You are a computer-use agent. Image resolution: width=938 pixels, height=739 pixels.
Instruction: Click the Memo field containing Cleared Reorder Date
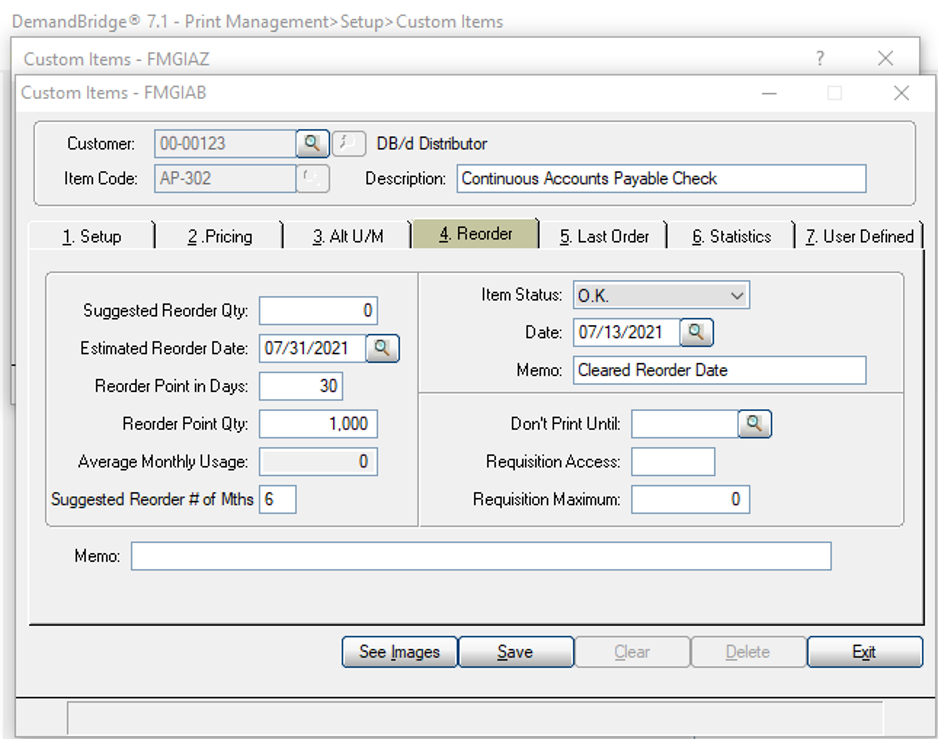pyautogui.click(x=719, y=370)
